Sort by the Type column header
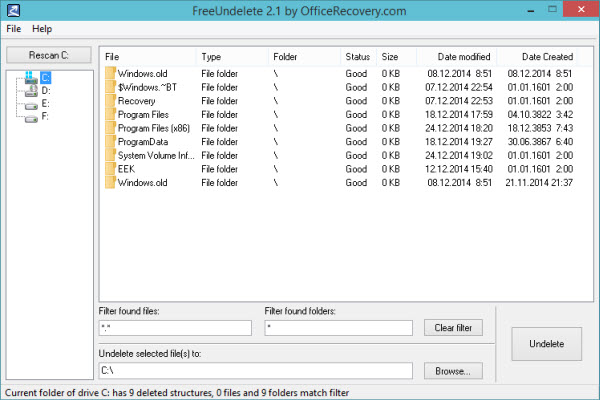The width and height of the screenshot is (600, 400). [x=232, y=57]
